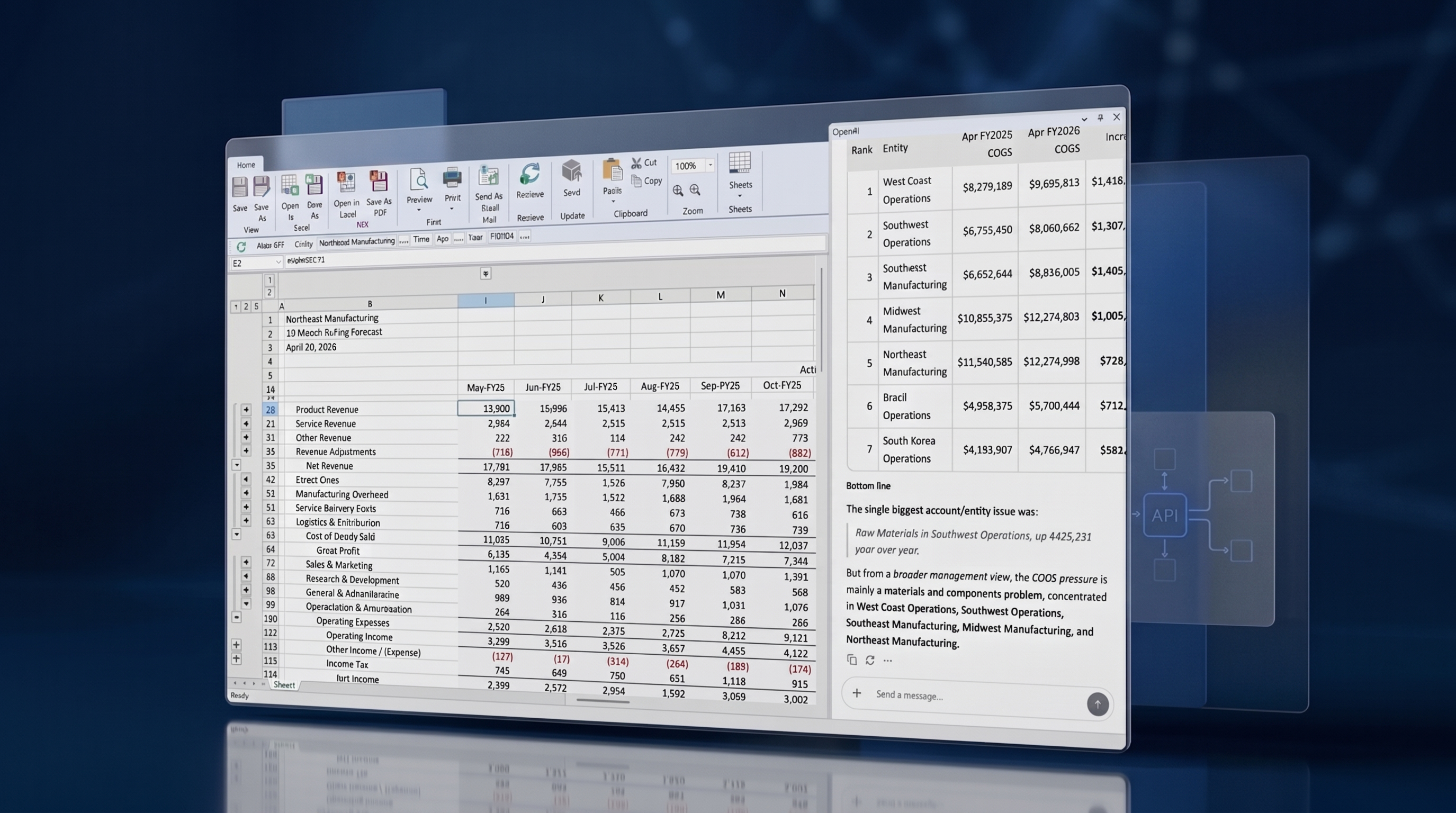Select the Jun-FY25 Product Revenue cell 15,996

(x=543, y=409)
